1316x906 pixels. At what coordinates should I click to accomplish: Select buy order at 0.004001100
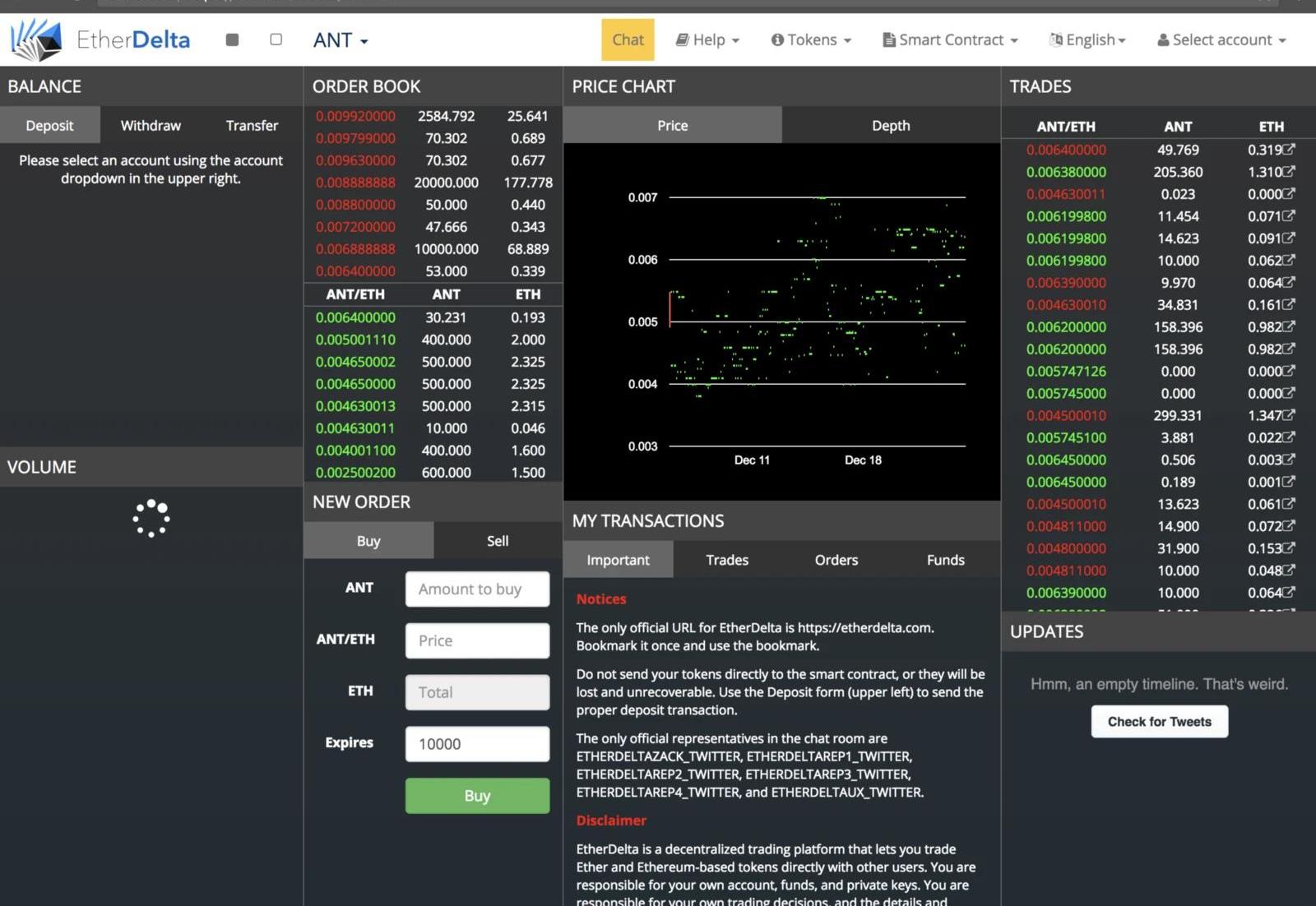[433, 451]
